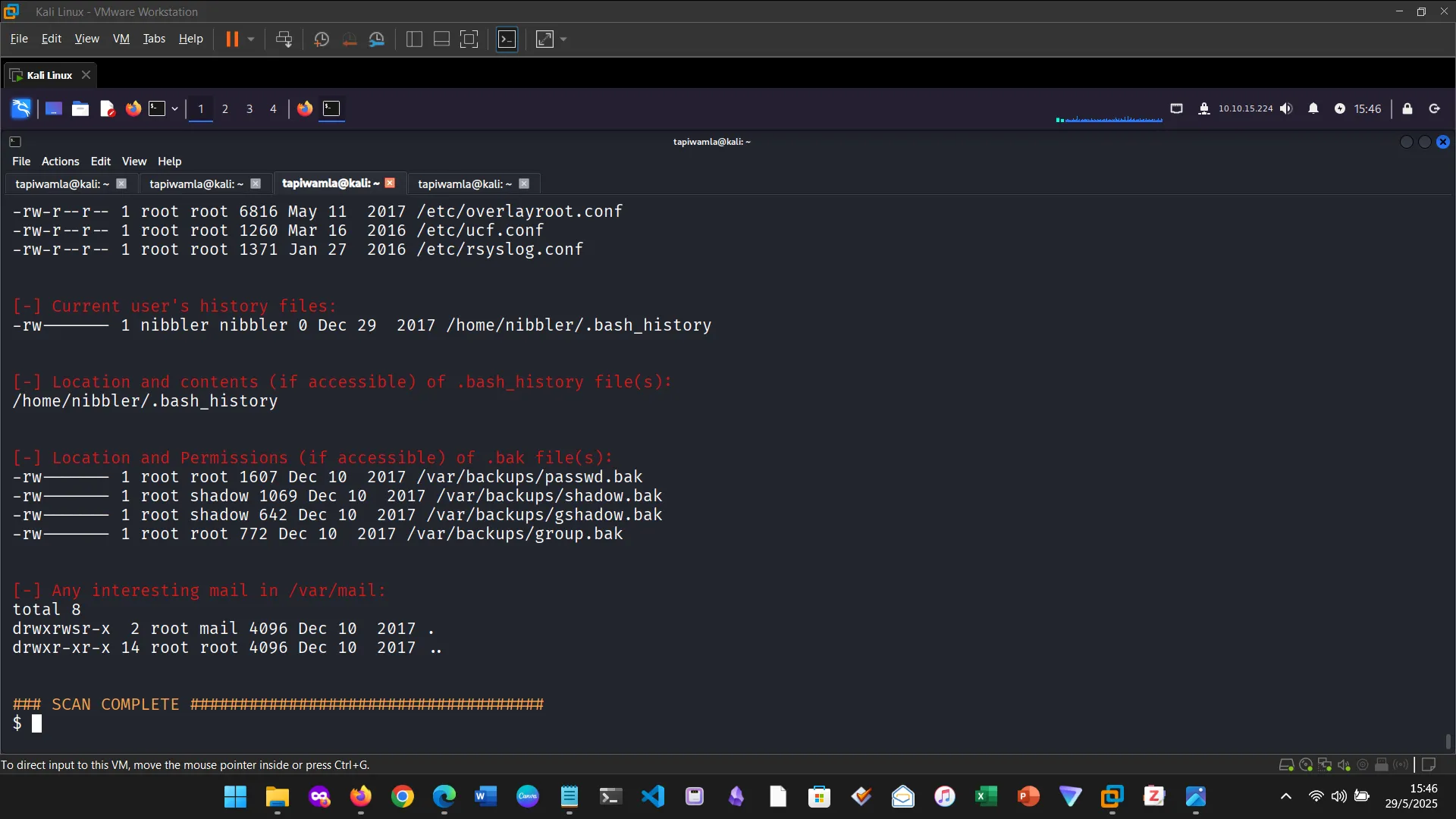Take a snapshot using the VMware toolbar
1456x819 pixels.
321,39
